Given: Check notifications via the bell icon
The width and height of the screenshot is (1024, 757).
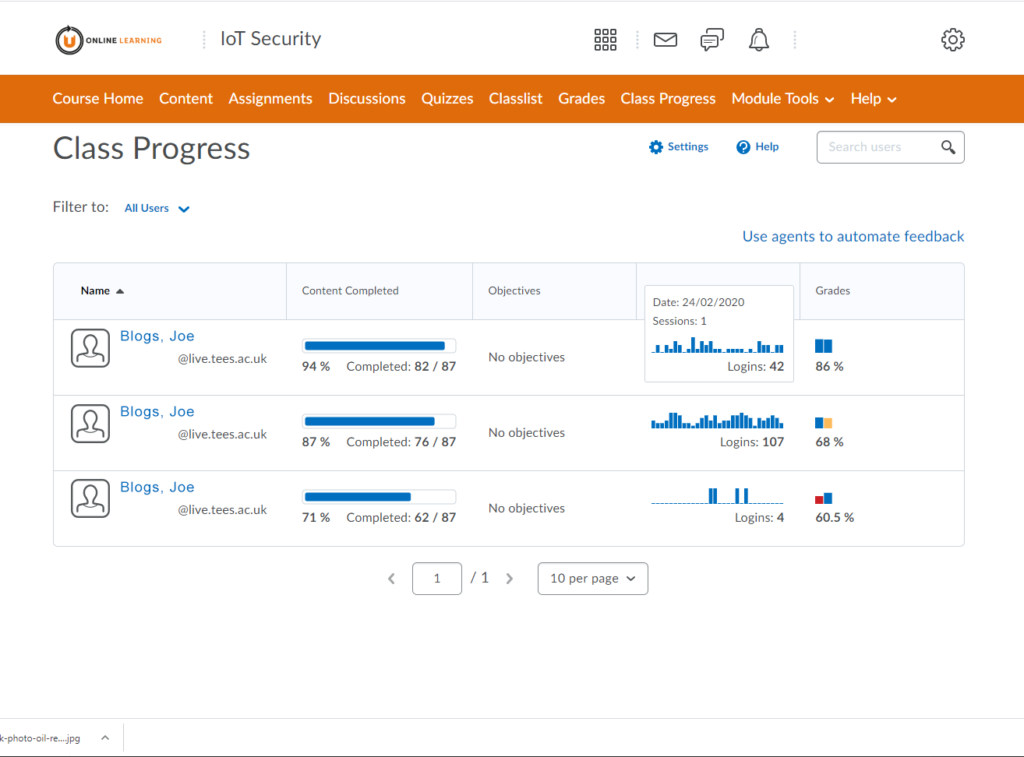Looking at the screenshot, I should coord(759,39).
